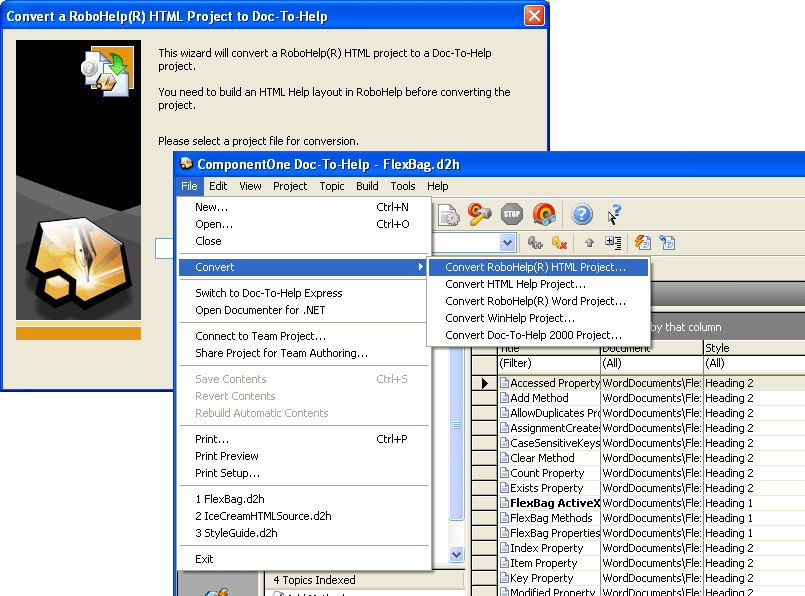805x596 pixels.
Task: Open the View menu
Action: coord(250,186)
